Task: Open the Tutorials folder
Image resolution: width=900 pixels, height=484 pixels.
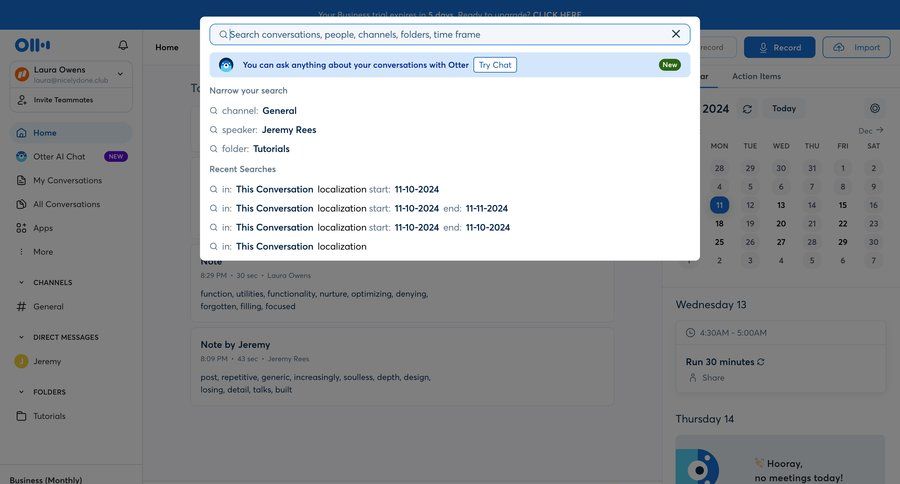Action: click(71, 416)
